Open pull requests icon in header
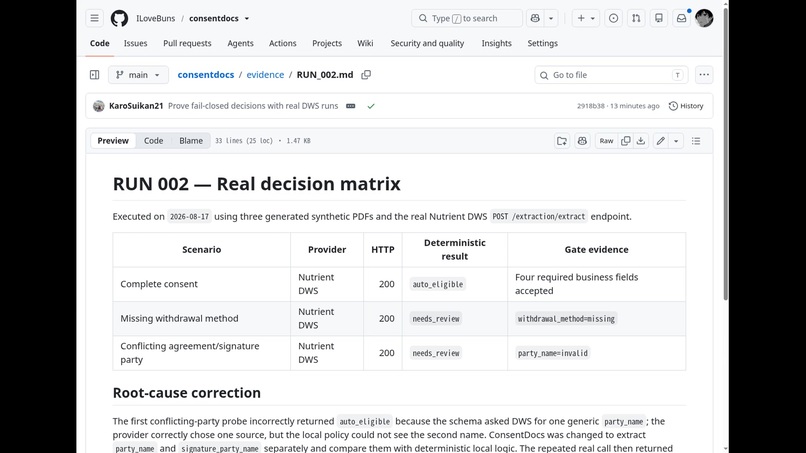 (x=636, y=19)
